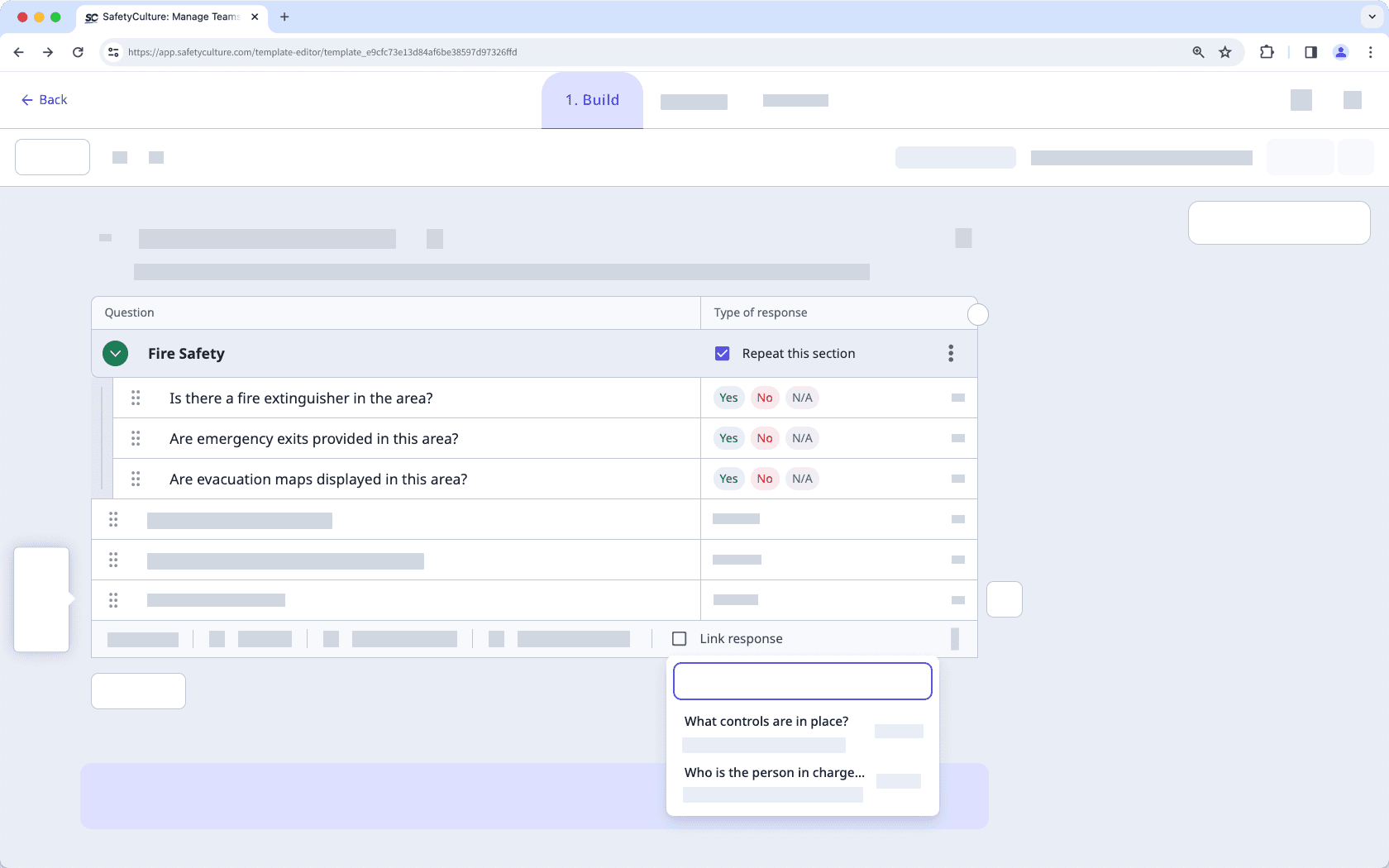This screenshot has height=868, width=1389.
Task: Bookmark this page with the star icon
Action: 1225,52
